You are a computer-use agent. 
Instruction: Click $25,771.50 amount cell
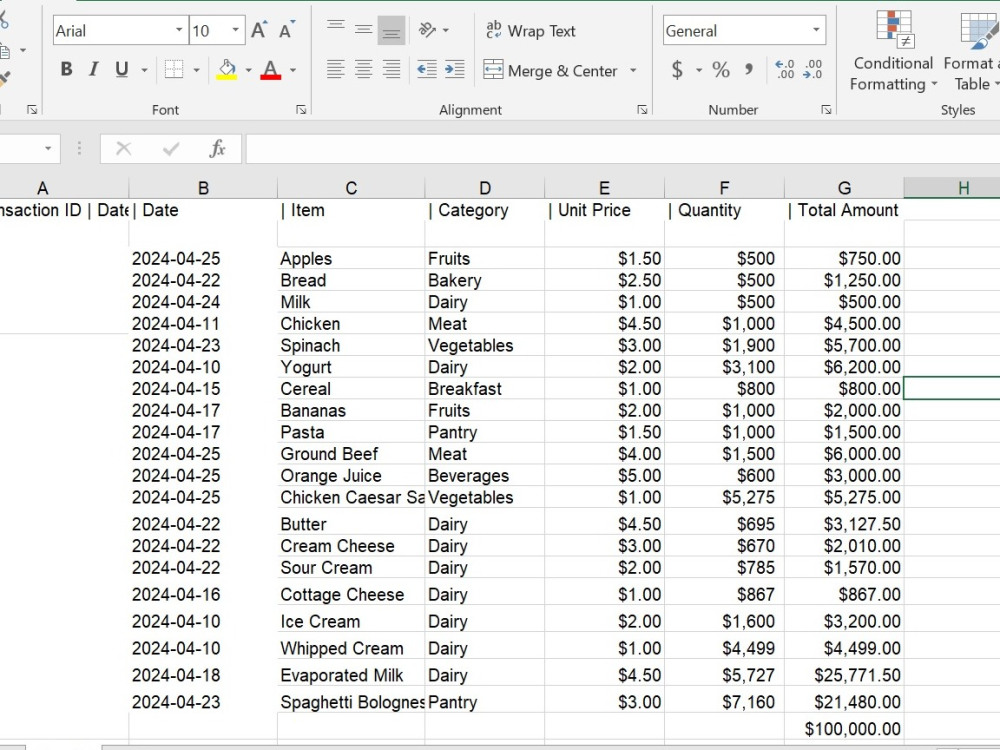coord(844,675)
